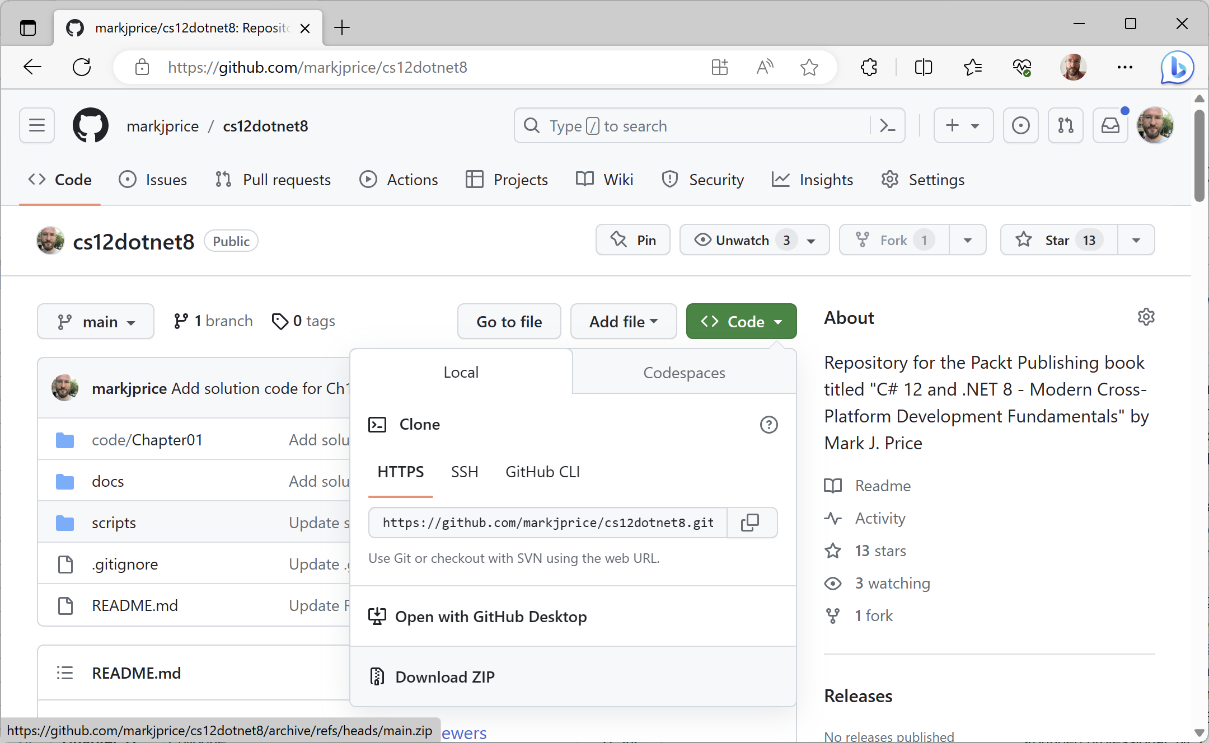Open the Clone help question mark icon
The image size is (1209, 743).
pyautogui.click(x=769, y=424)
